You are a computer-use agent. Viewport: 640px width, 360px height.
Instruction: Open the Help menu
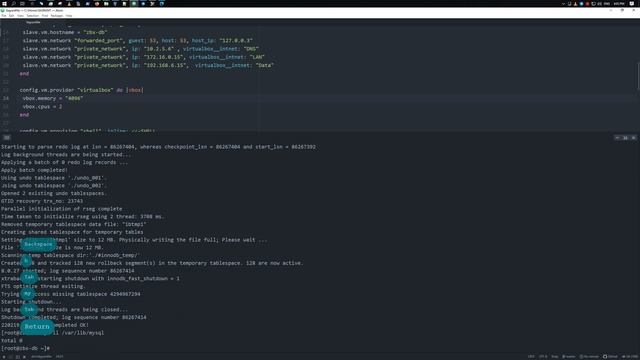(x=69, y=16)
